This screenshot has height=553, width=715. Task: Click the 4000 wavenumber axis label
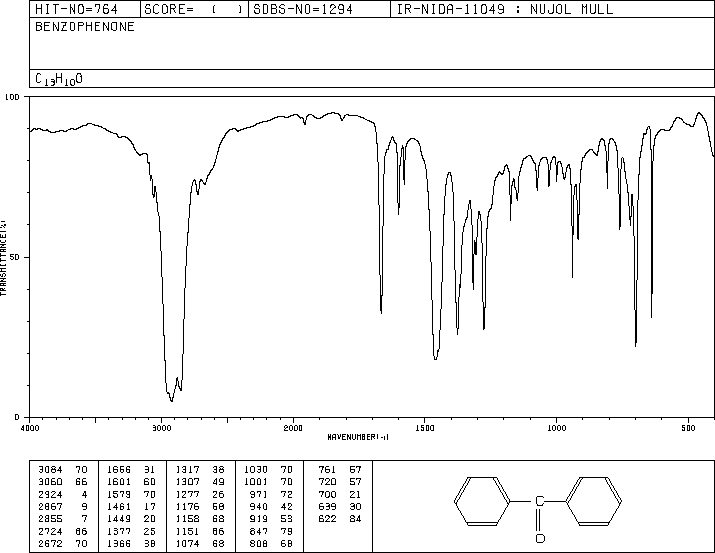[x=30, y=428]
